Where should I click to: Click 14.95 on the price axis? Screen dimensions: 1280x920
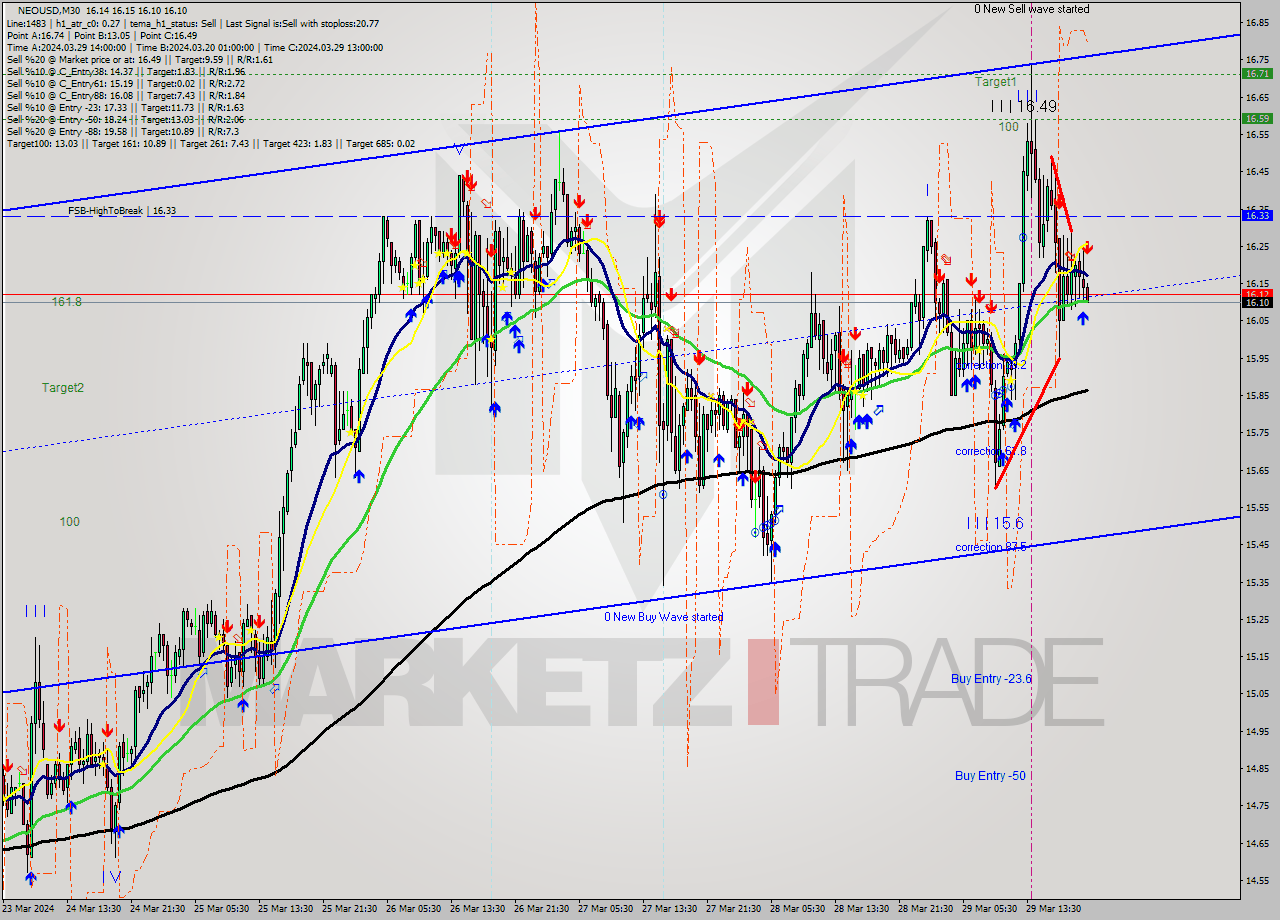[1257, 731]
